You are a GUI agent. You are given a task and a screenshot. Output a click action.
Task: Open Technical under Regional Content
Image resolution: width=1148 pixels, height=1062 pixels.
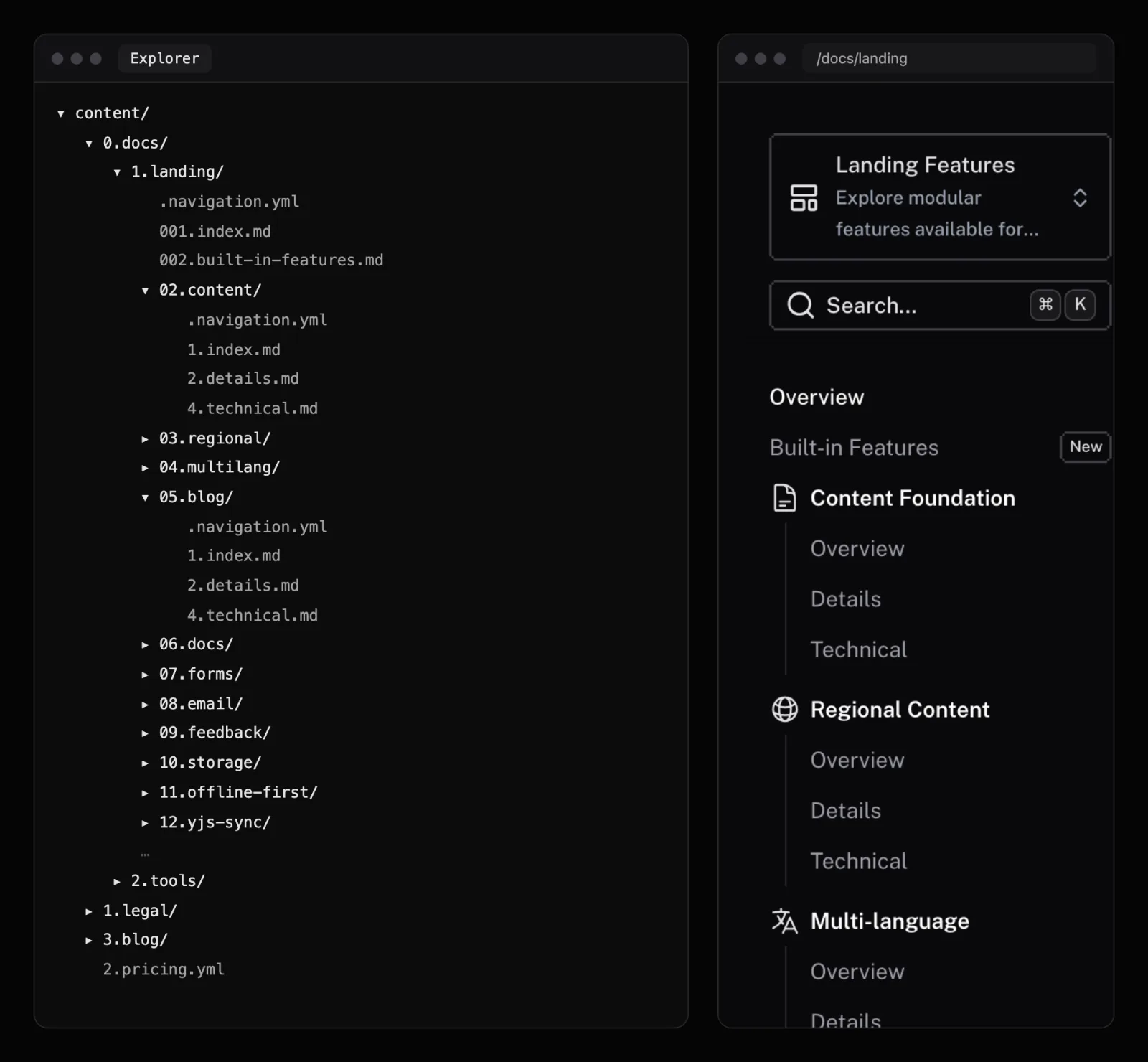click(x=859, y=861)
